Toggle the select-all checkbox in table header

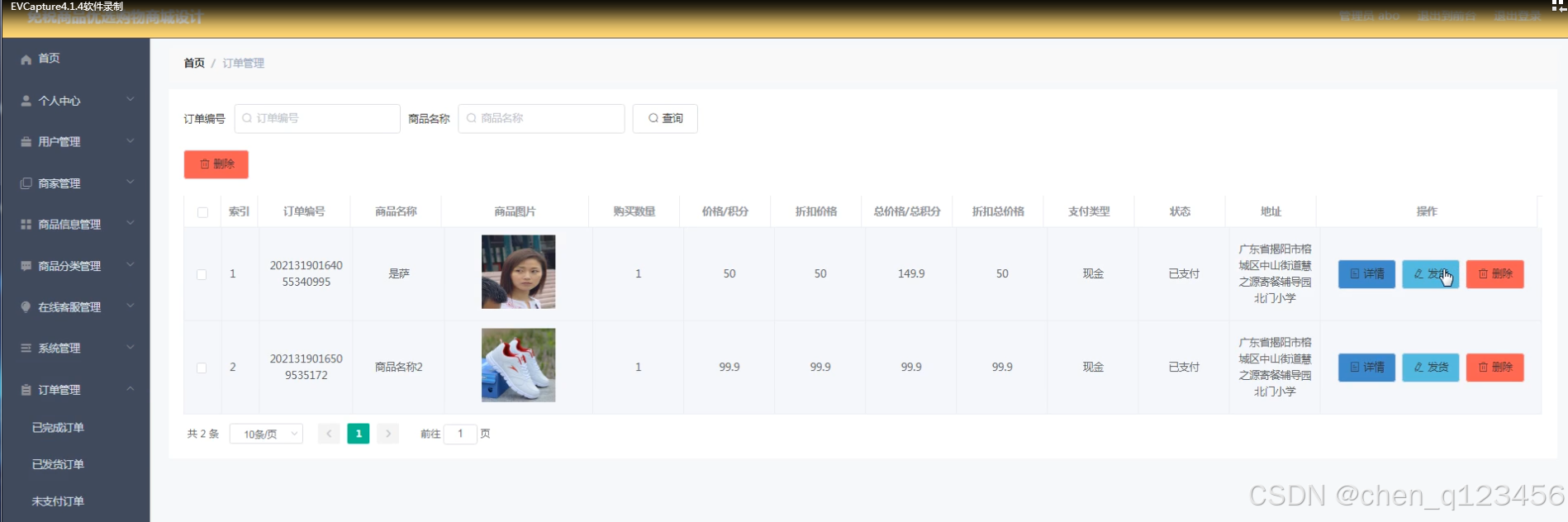click(x=202, y=212)
